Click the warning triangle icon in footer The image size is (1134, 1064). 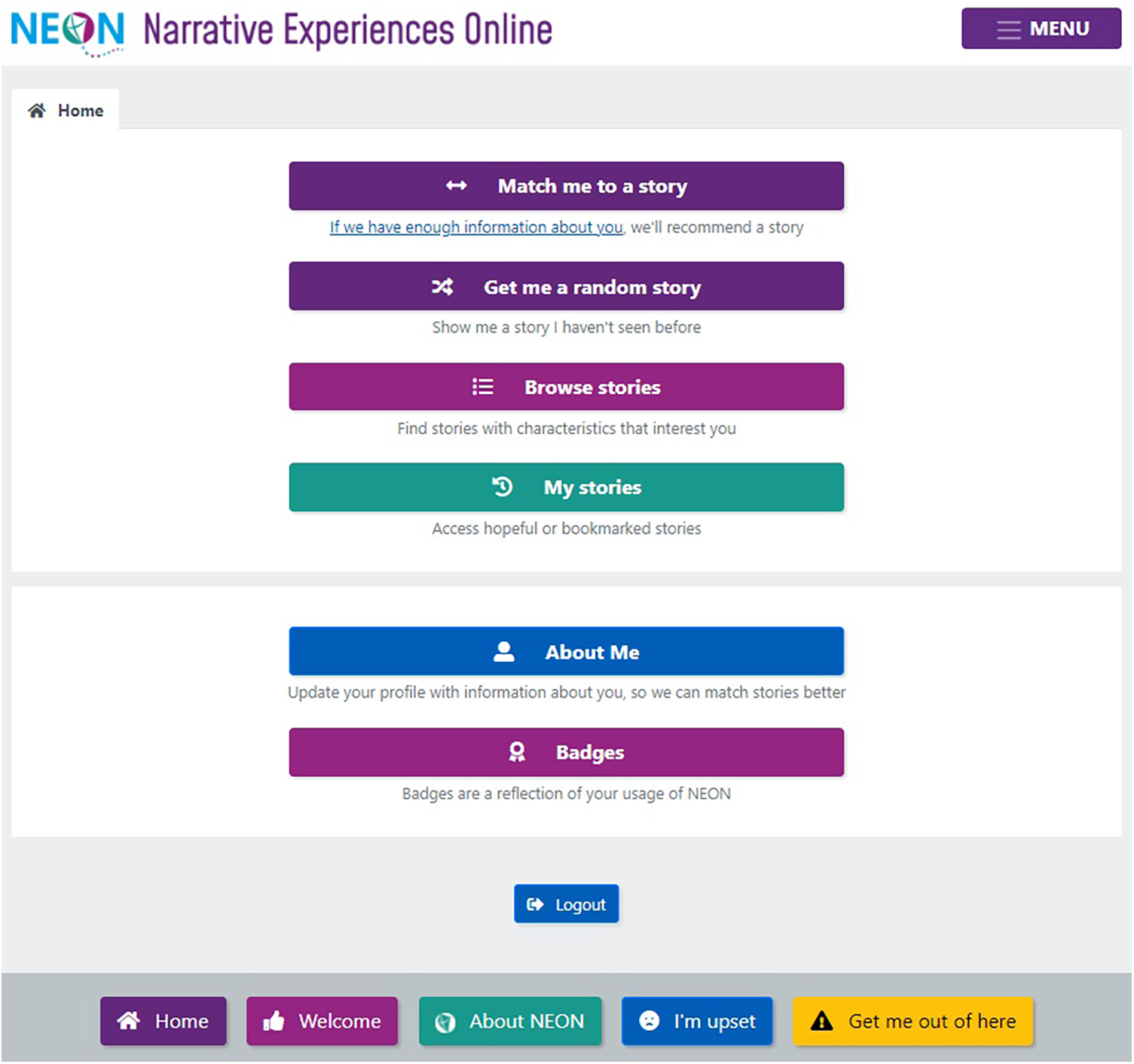point(821,1022)
